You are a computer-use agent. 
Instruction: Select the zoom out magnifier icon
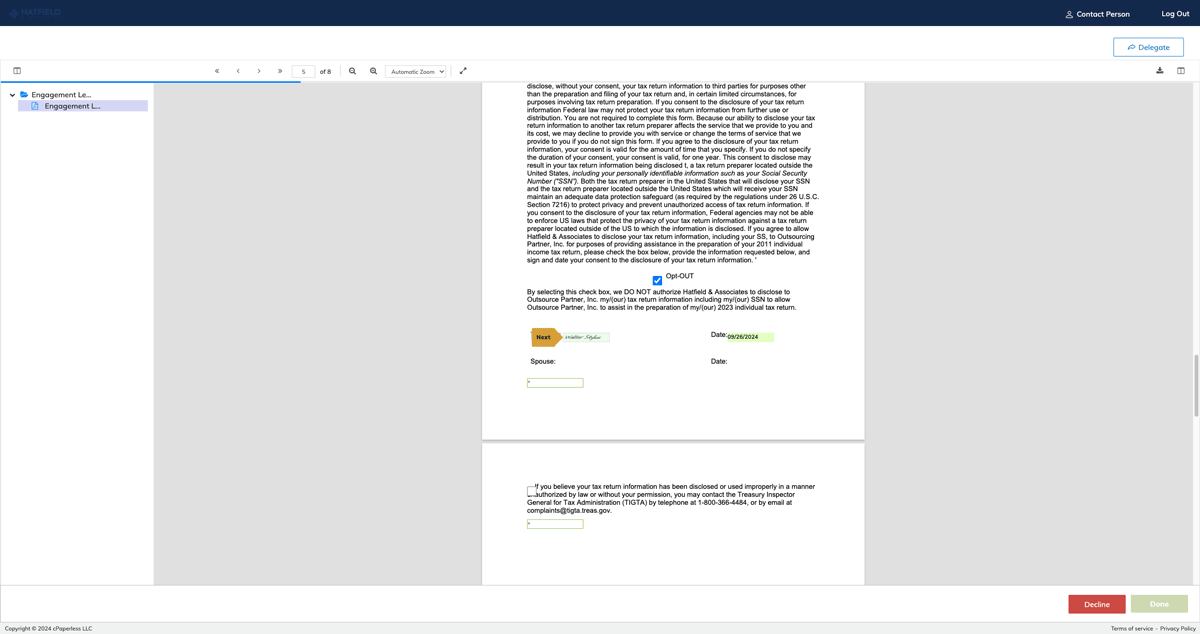tap(352, 71)
